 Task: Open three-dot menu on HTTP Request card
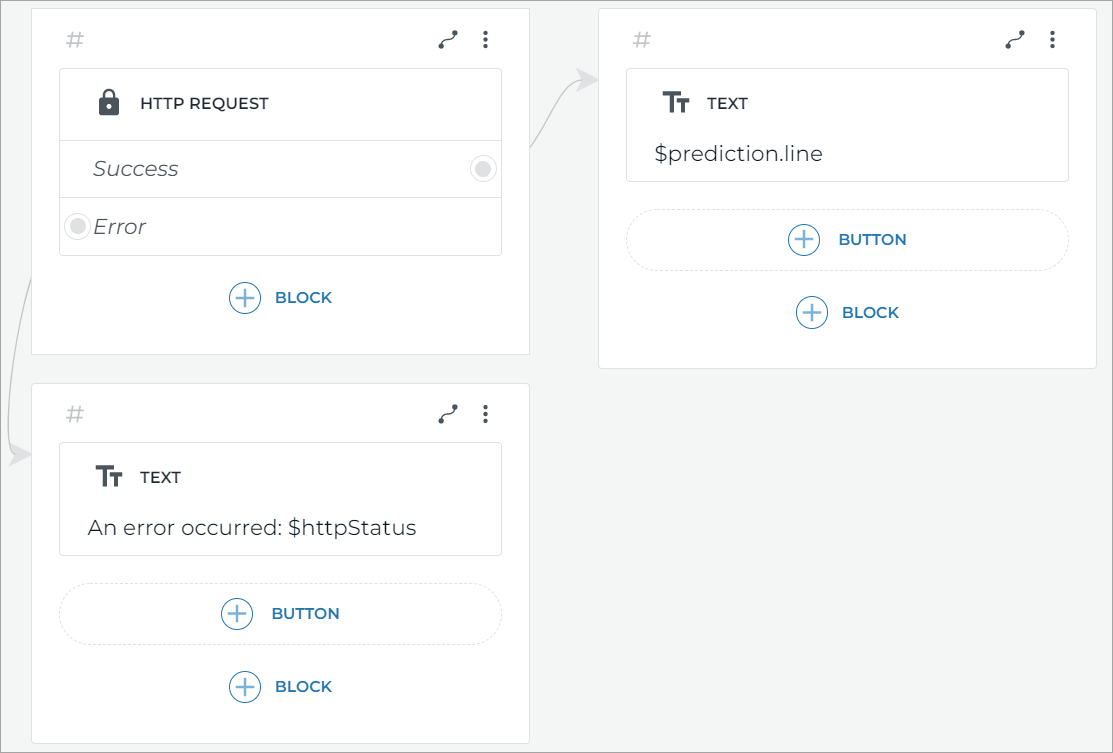pyautogui.click(x=485, y=40)
